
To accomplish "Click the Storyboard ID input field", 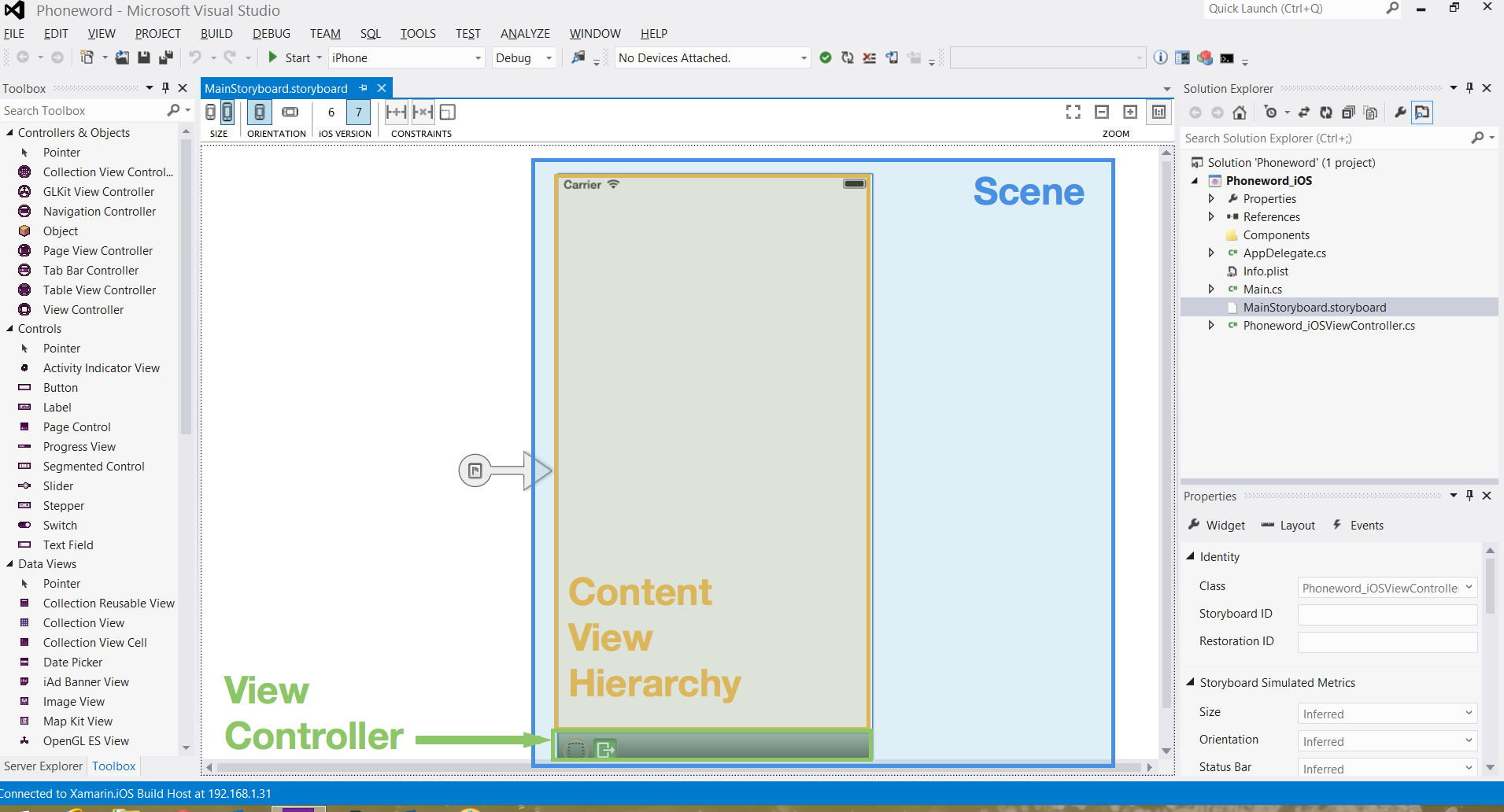I will click(x=1387, y=614).
